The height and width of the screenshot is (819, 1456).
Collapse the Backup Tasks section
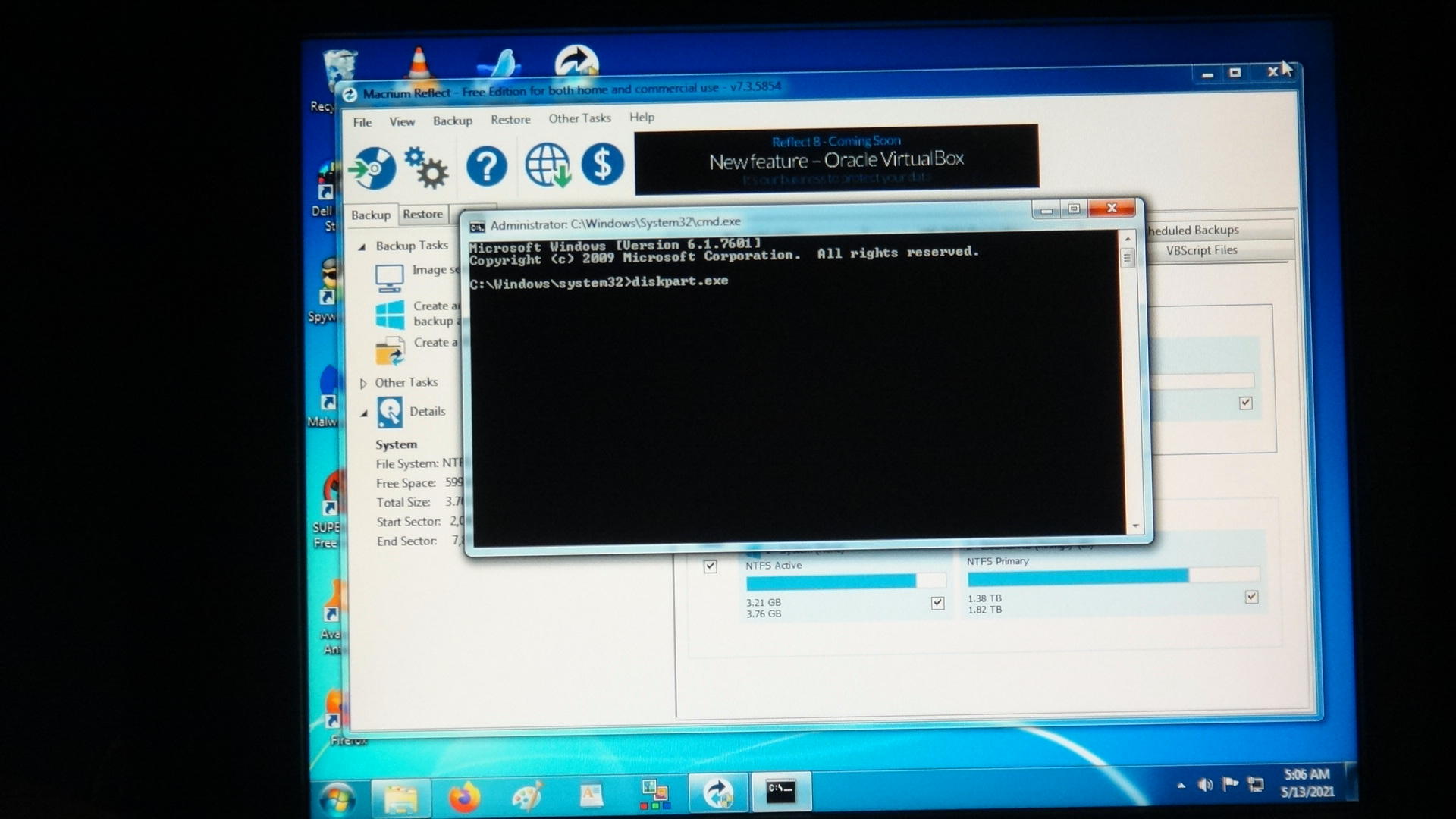[x=362, y=246]
